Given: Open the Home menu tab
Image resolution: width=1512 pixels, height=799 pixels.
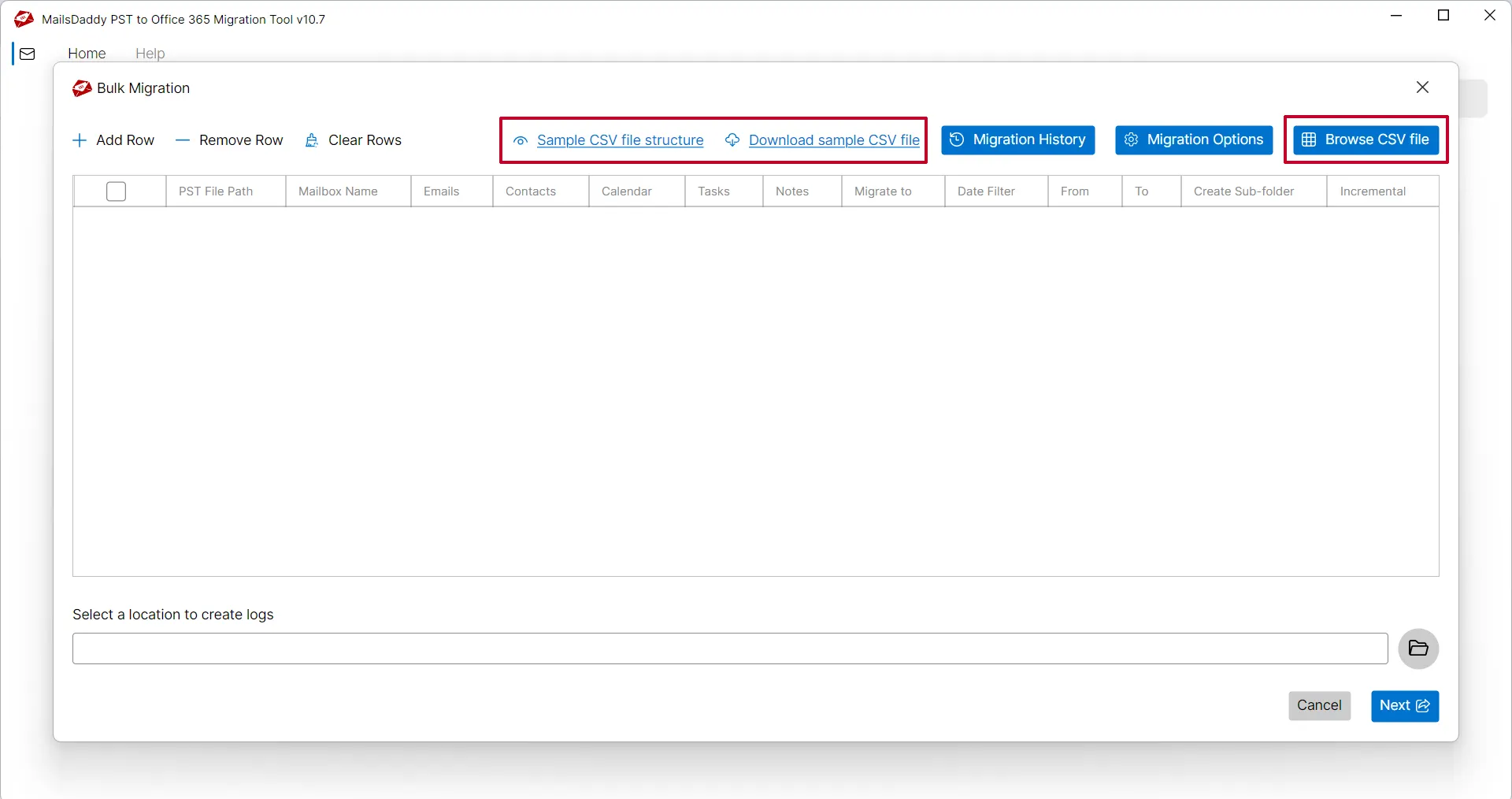Looking at the screenshot, I should click(87, 54).
